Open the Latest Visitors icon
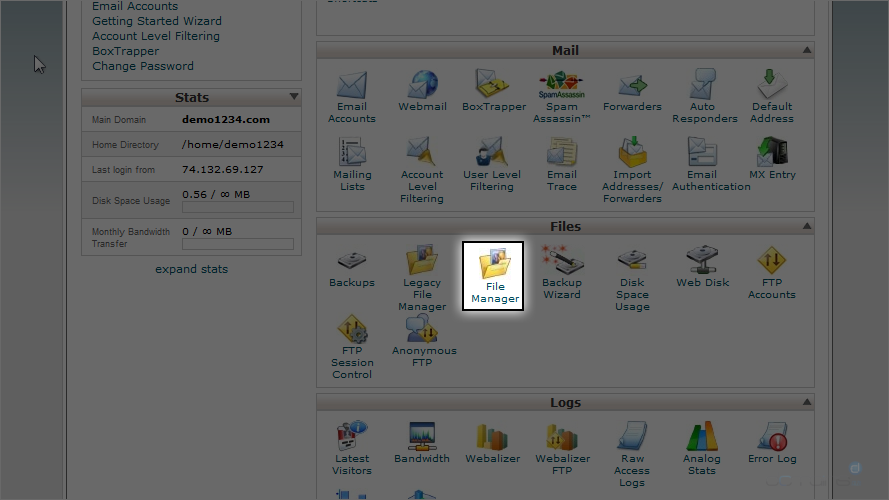 pyautogui.click(x=351, y=449)
